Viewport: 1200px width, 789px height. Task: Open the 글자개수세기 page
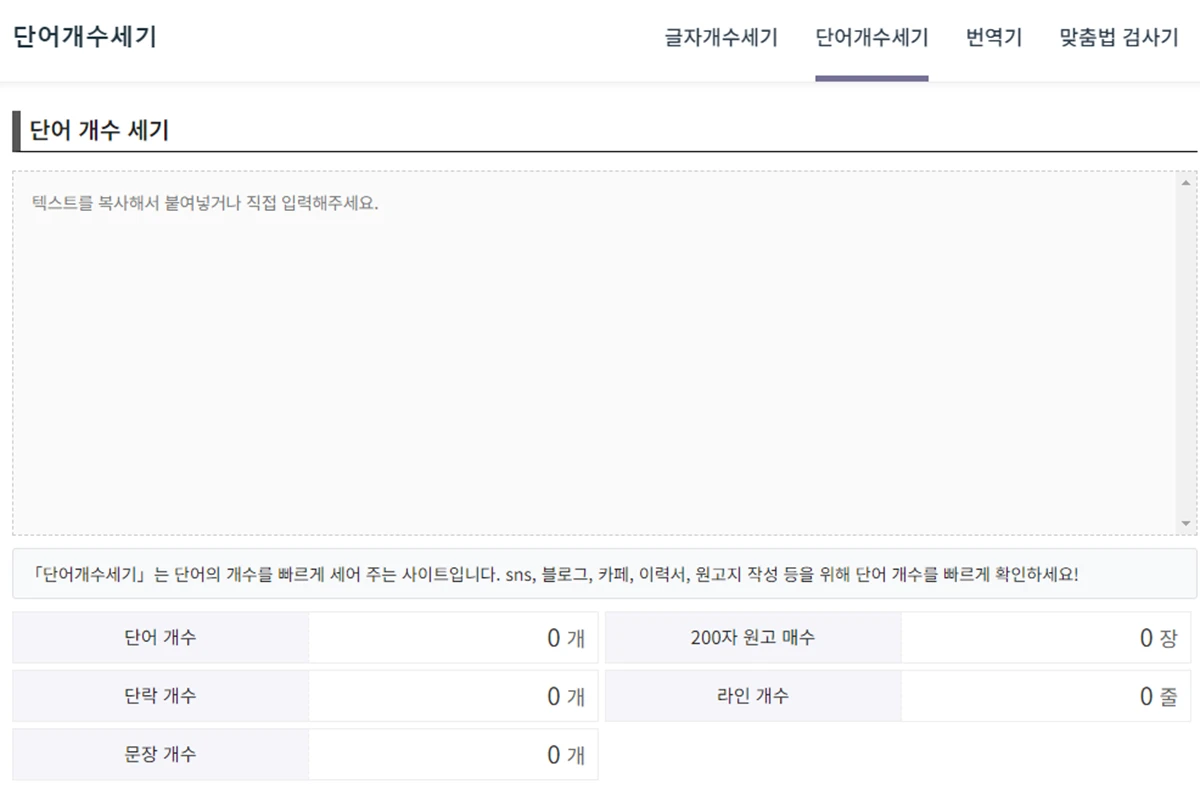click(724, 37)
